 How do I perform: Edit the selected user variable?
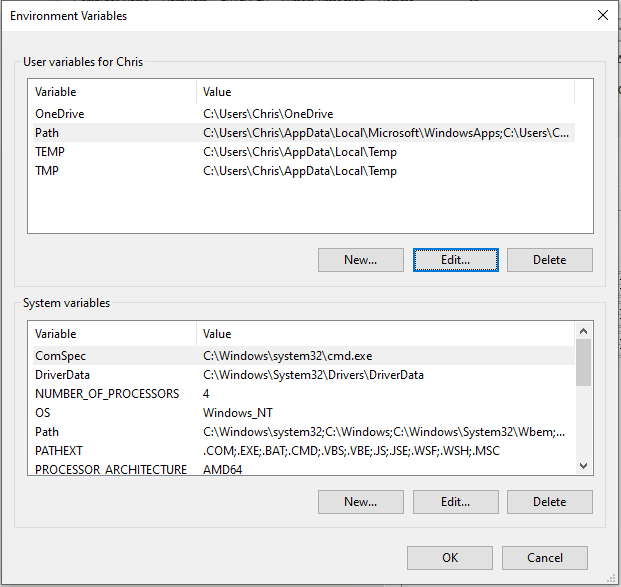[x=455, y=260]
